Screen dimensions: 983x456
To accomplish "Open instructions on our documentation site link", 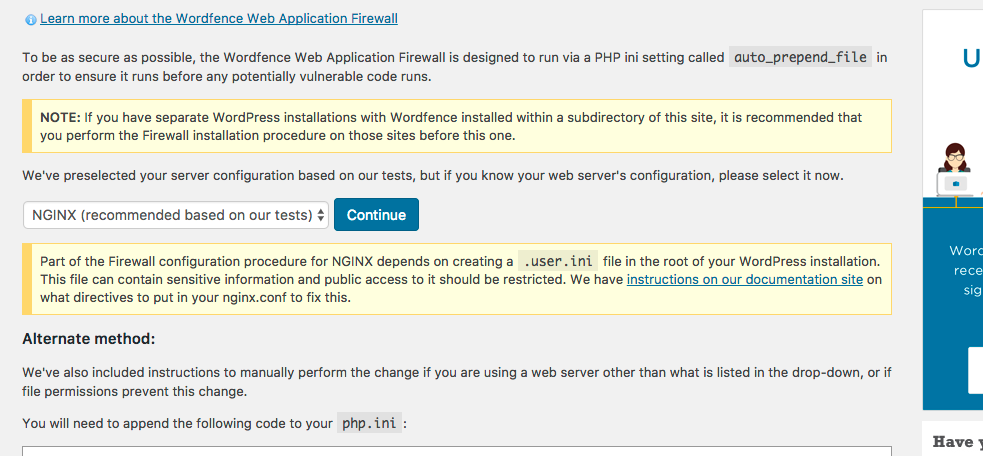I will [745, 279].
